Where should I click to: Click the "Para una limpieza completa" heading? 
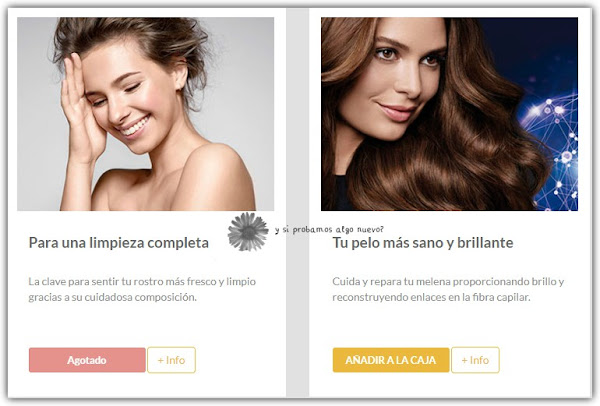click(119, 243)
